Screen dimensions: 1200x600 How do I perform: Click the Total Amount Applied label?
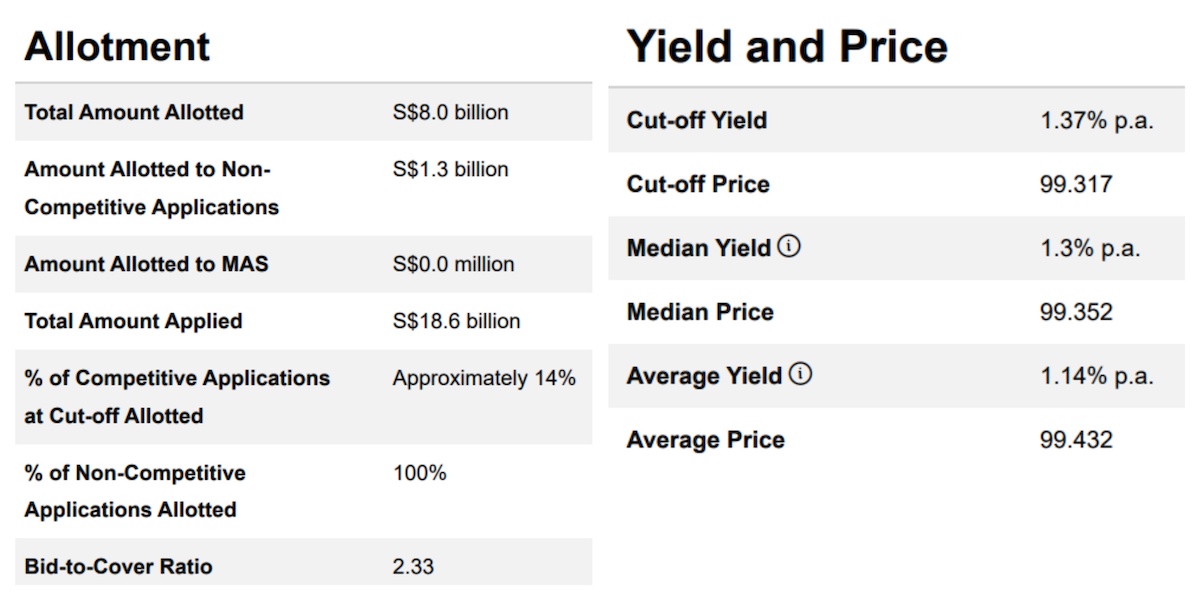tap(133, 322)
